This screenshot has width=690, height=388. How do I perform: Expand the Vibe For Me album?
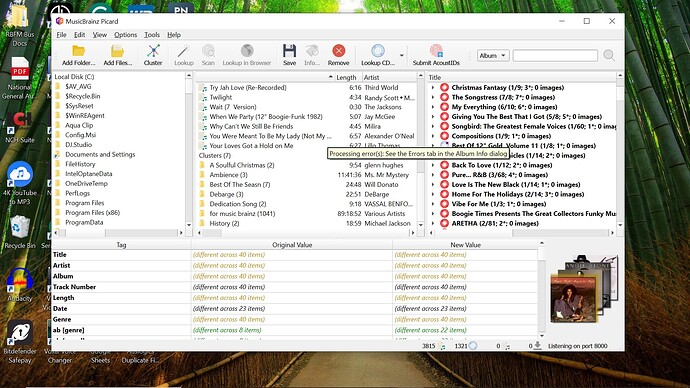433,204
